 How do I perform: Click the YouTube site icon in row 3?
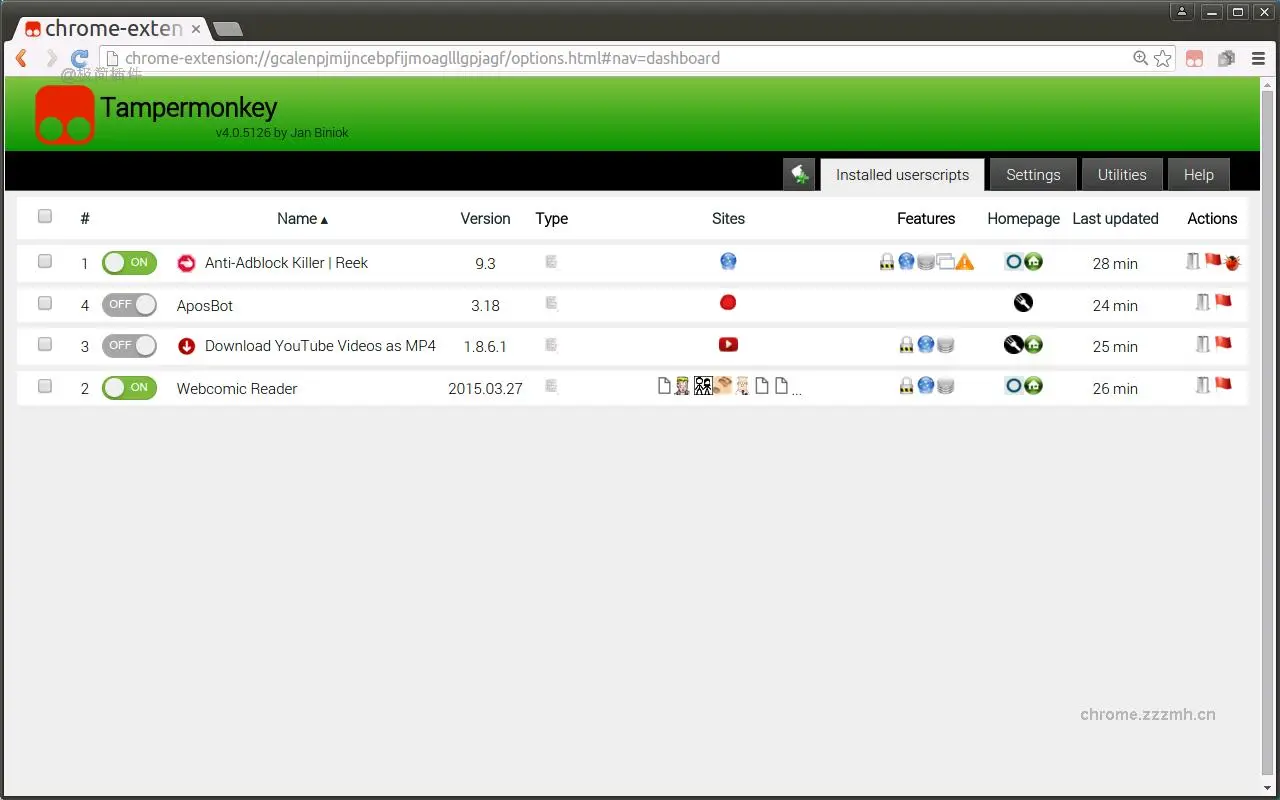pos(728,345)
